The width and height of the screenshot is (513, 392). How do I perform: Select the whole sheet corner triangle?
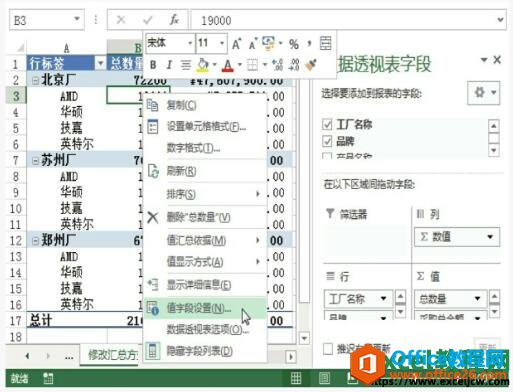point(21,48)
